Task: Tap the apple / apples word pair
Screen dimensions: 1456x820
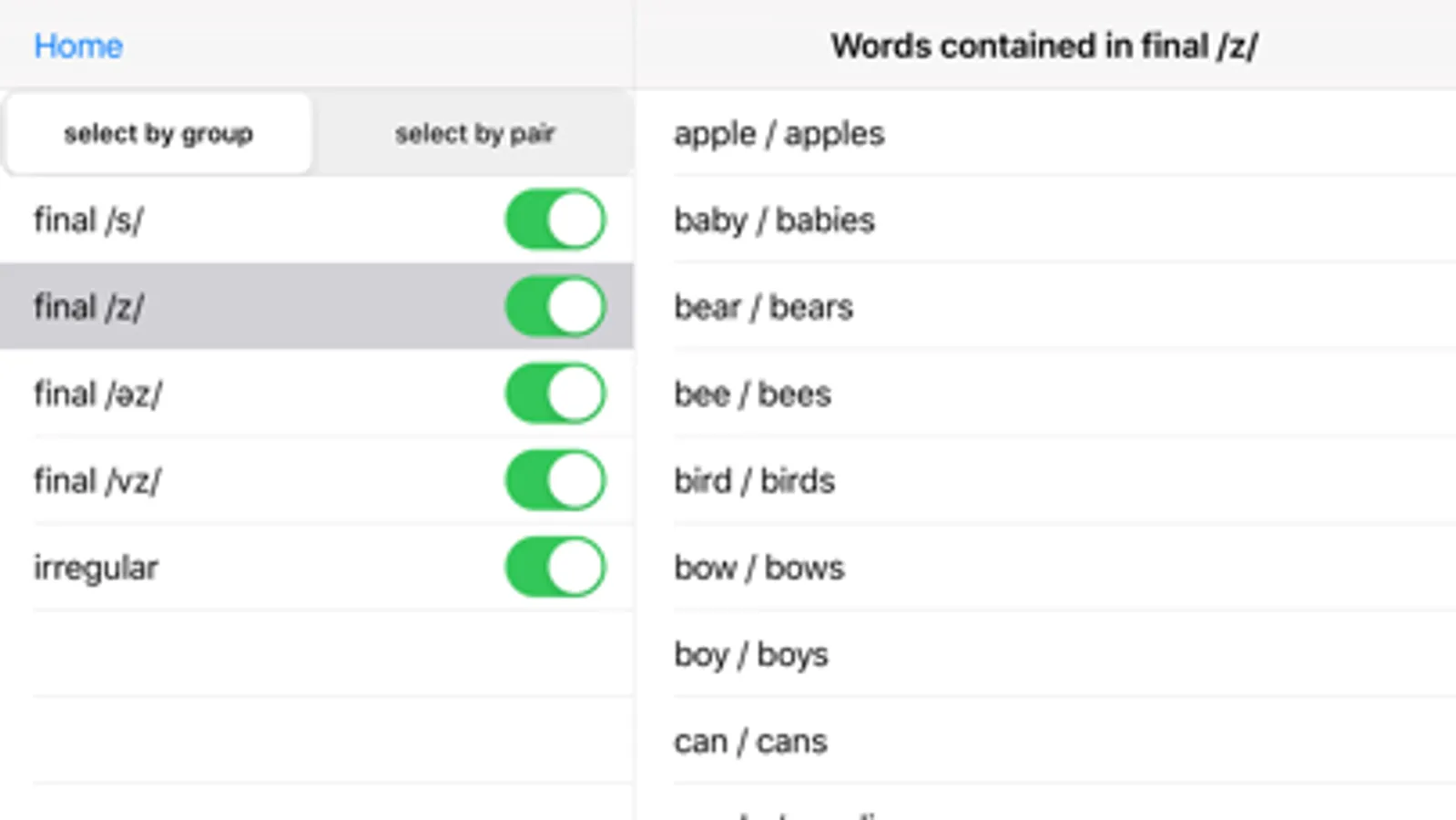Action: [779, 134]
